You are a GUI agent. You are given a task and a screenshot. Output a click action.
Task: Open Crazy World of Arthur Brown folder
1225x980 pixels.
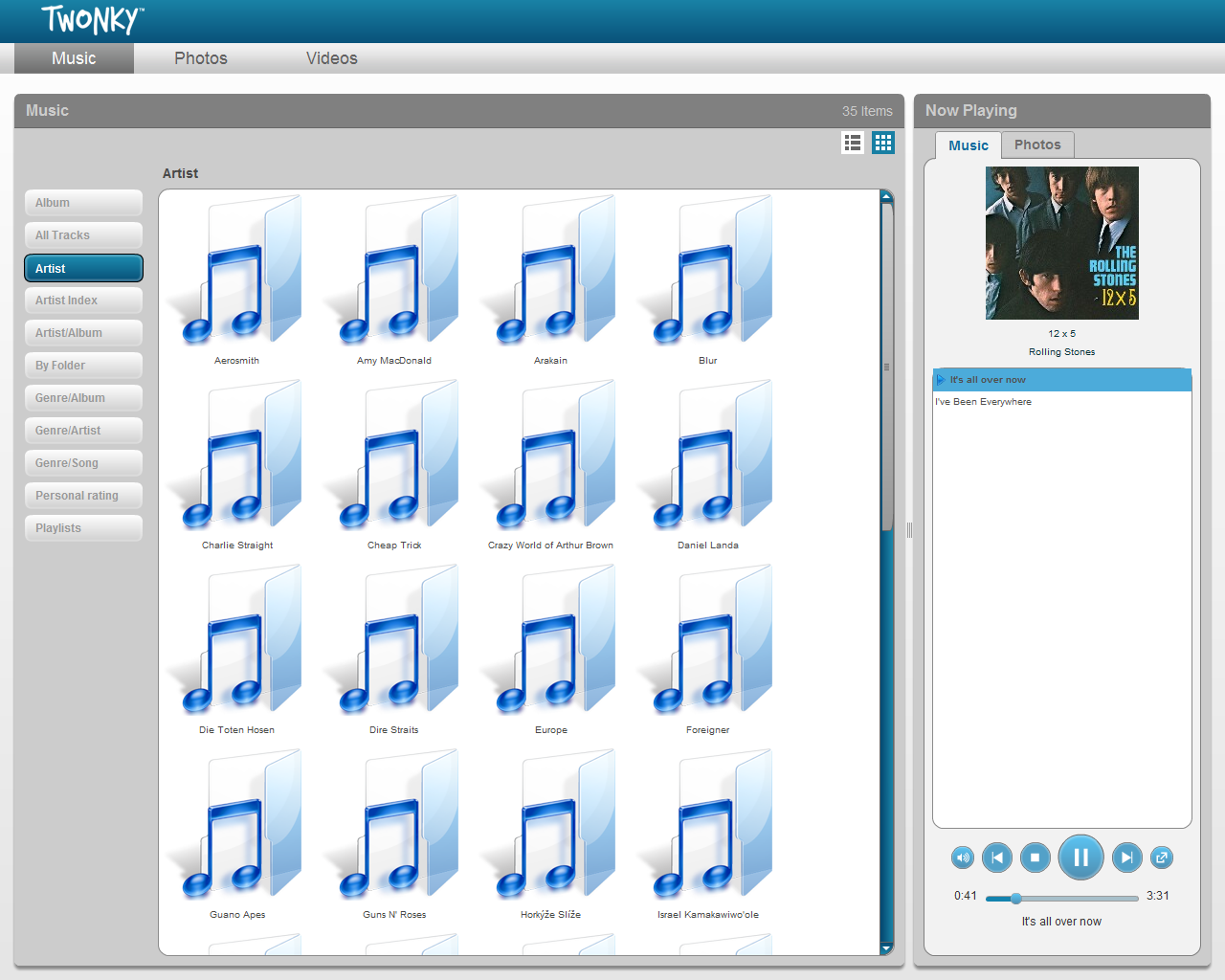point(551,464)
